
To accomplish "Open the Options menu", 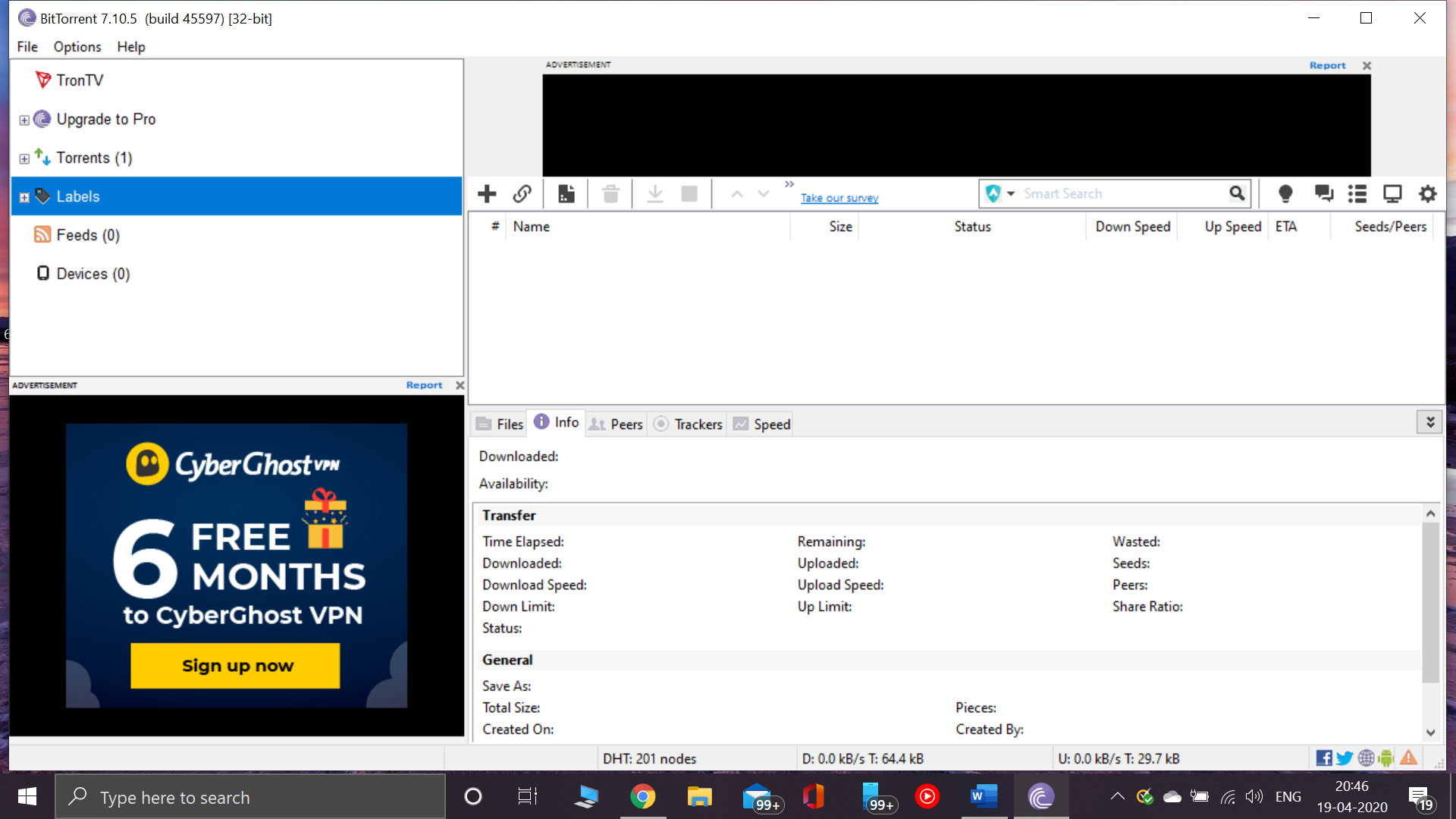I will click(77, 47).
